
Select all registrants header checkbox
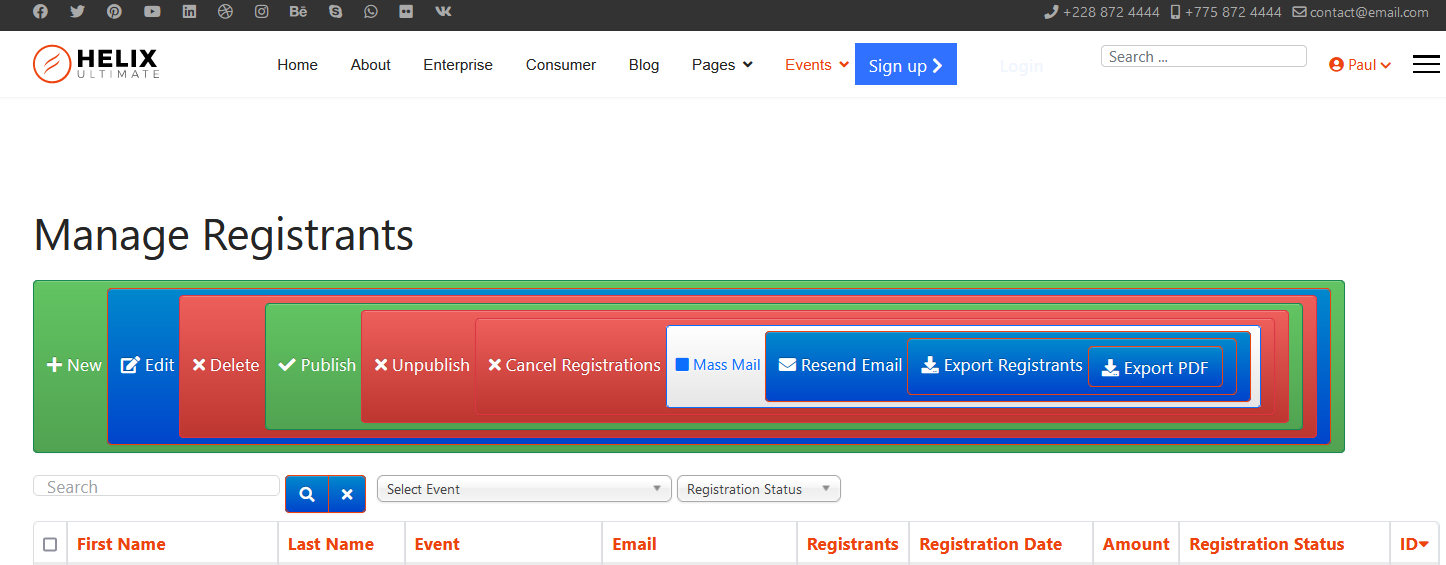[50, 545]
